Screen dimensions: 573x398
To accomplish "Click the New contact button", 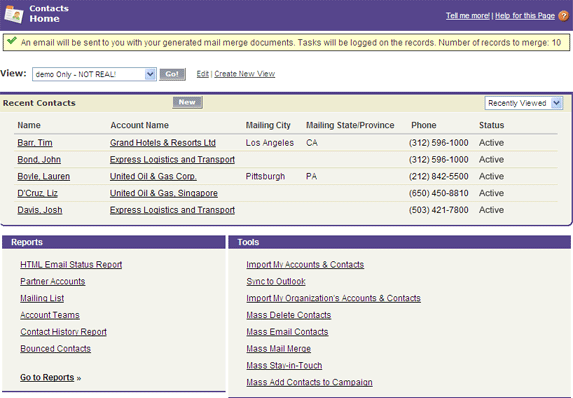I will click(x=187, y=102).
